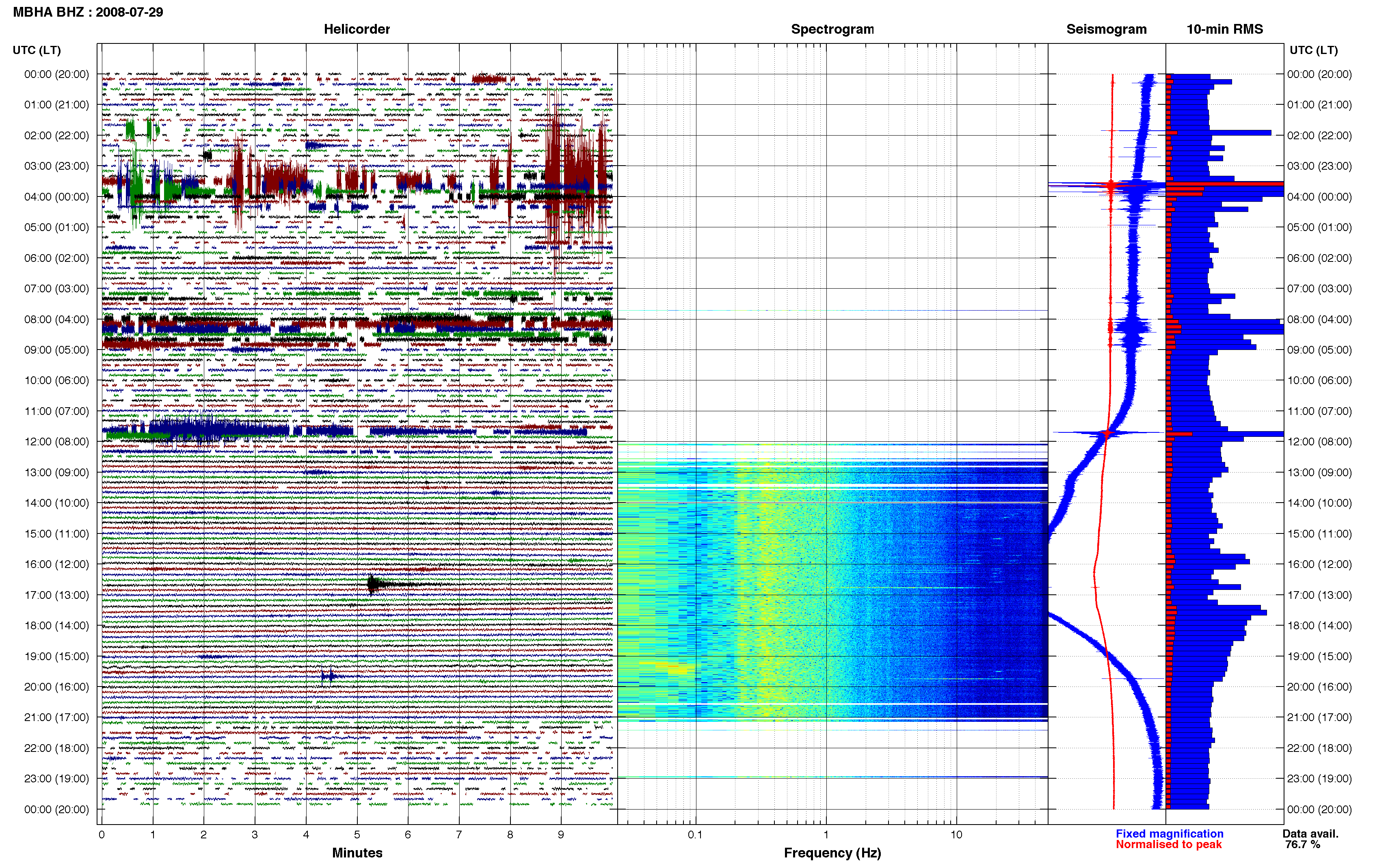Click left time label '04:00 (00:00)'

coord(56,197)
